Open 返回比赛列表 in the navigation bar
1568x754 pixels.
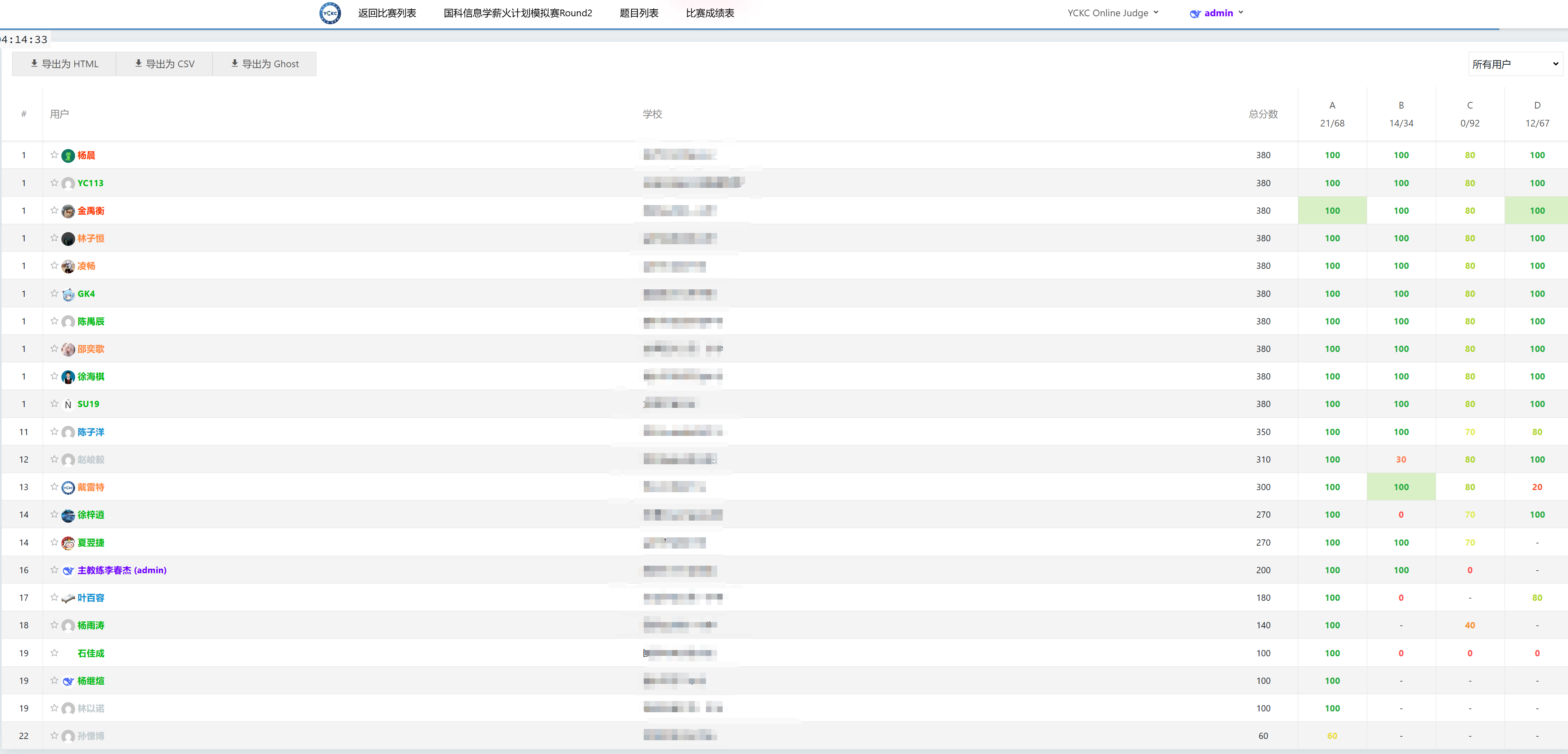click(x=387, y=13)
